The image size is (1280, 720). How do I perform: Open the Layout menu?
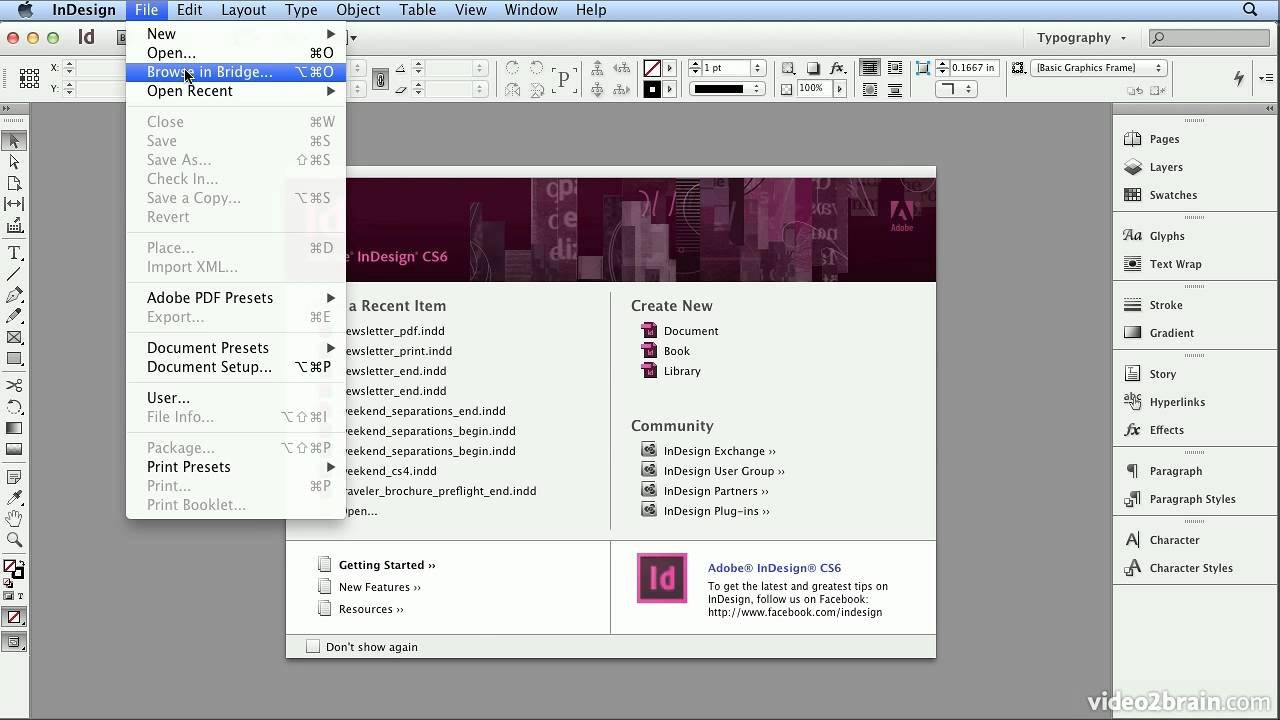(x=243, y=10)
